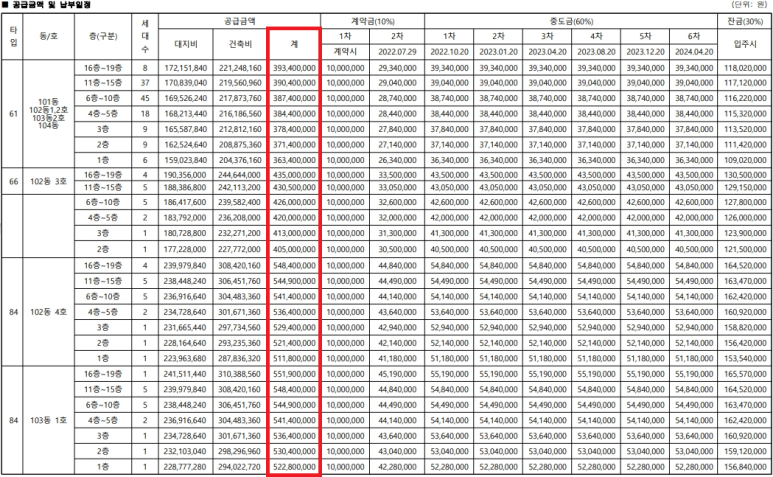
Task: Click the 2023.04.20 date header
Action: tap(547, 52)
